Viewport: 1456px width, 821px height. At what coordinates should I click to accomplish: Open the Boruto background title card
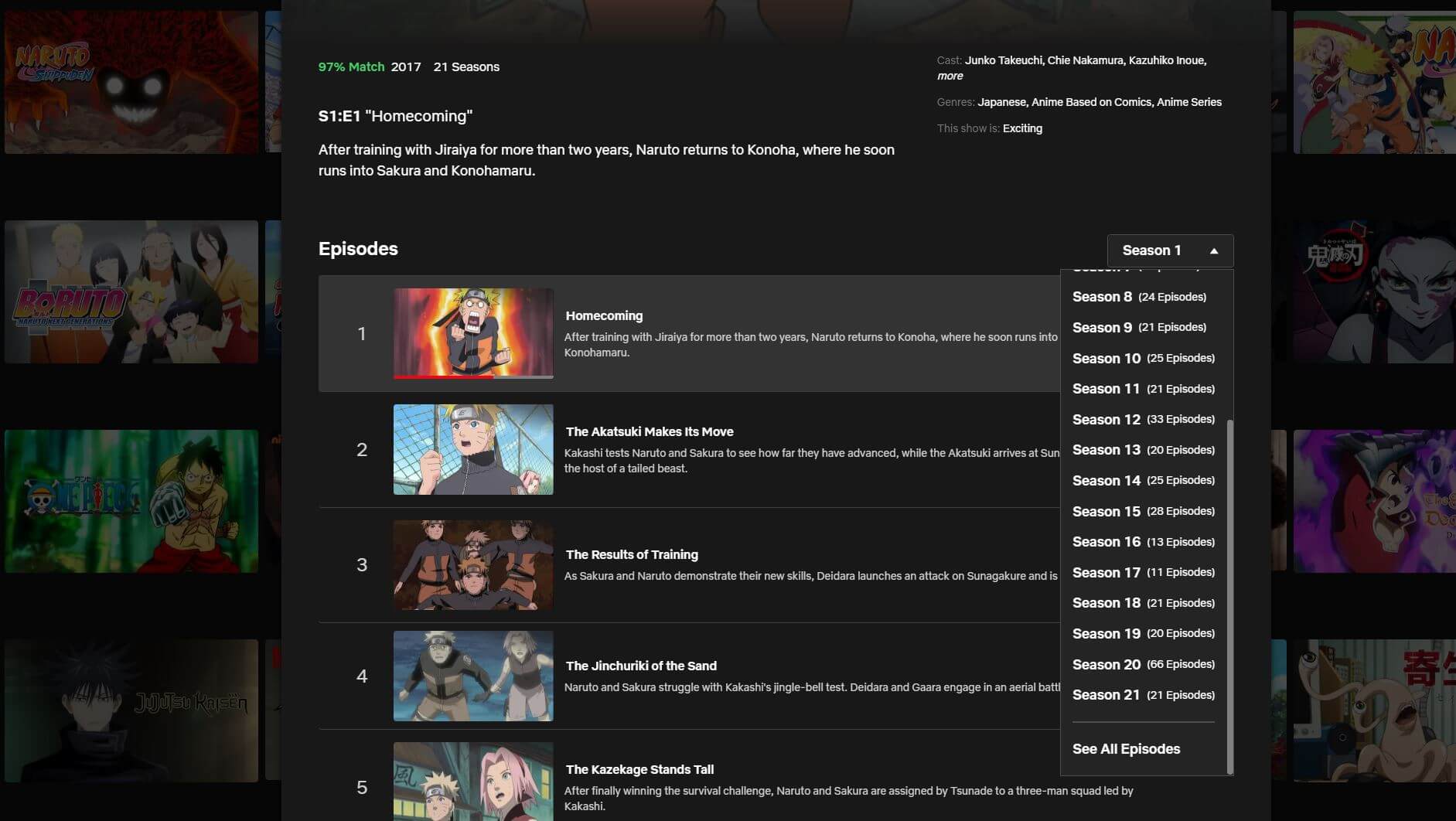point(131,291)
